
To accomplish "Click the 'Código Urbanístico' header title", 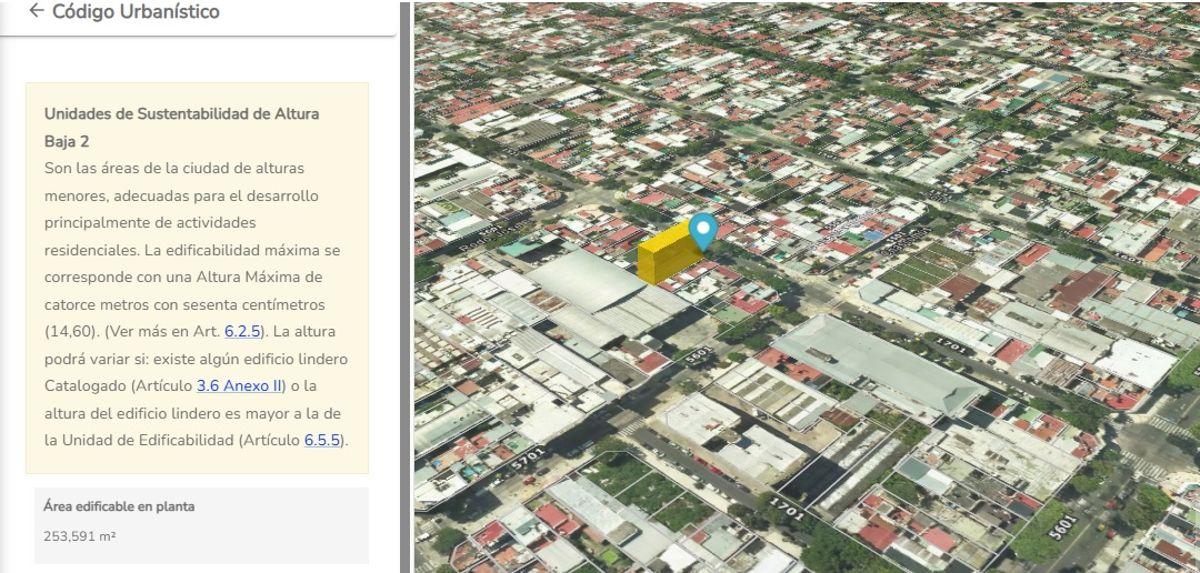I will [135, 11].
